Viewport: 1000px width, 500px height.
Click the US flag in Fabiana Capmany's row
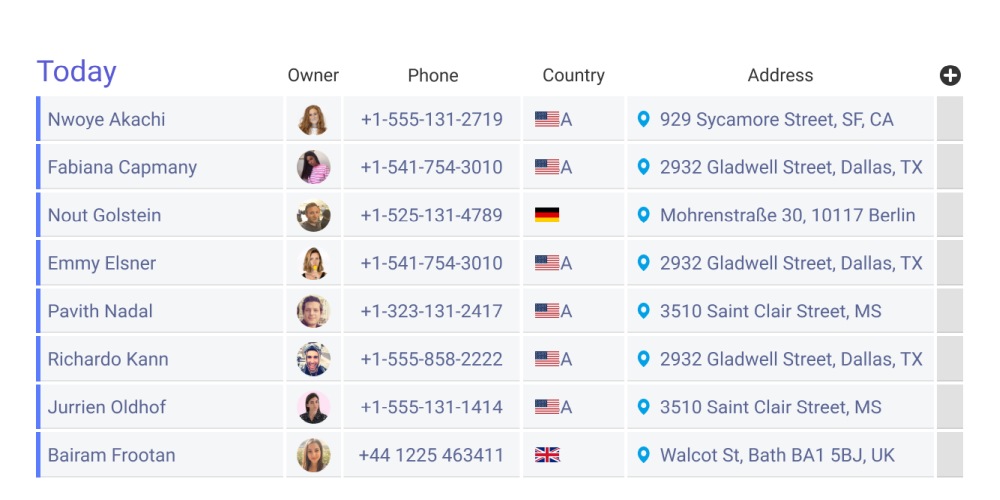tap(547, 167)
